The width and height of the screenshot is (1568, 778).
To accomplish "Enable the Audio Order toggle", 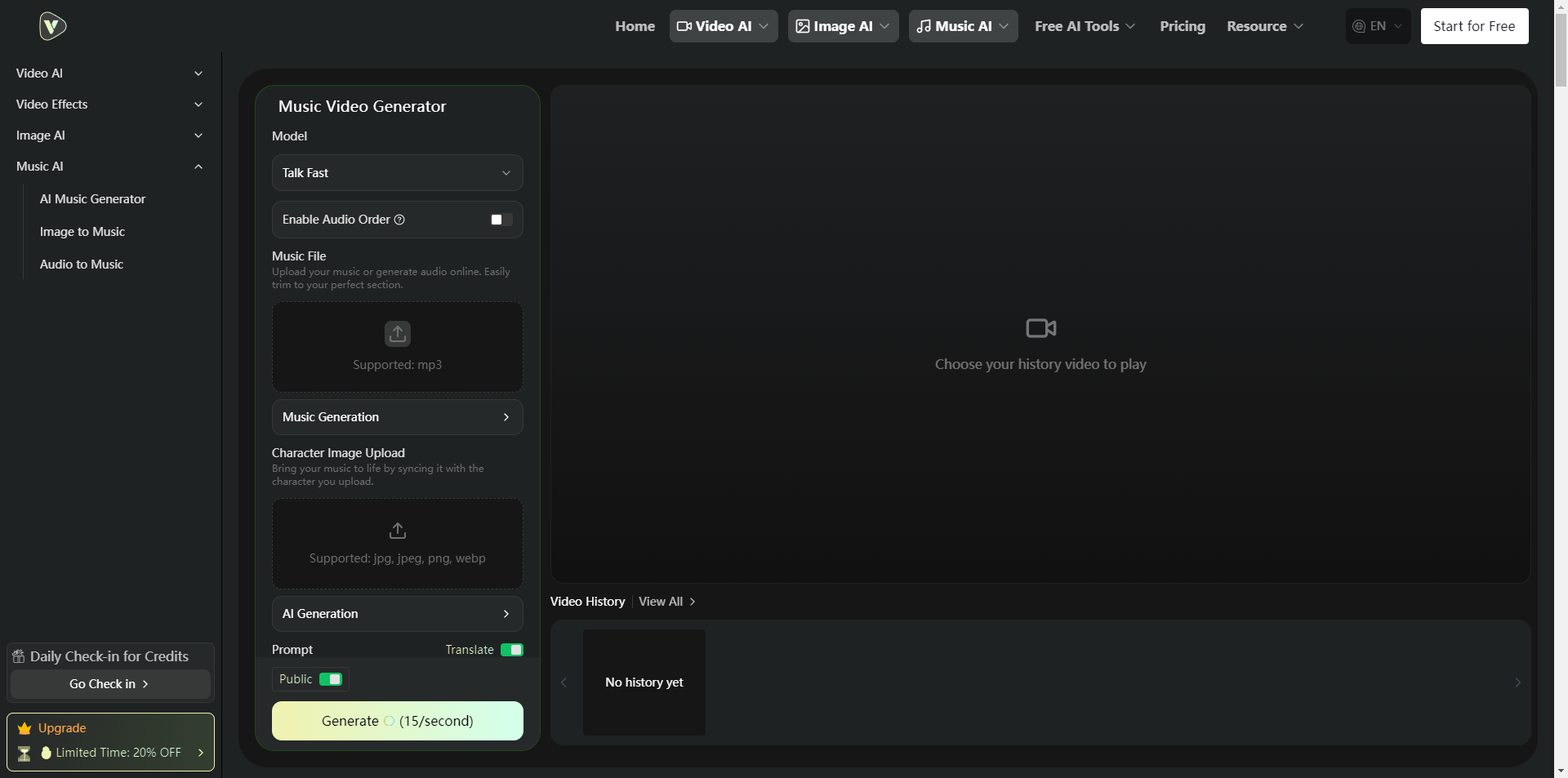I will coord(501,219).
